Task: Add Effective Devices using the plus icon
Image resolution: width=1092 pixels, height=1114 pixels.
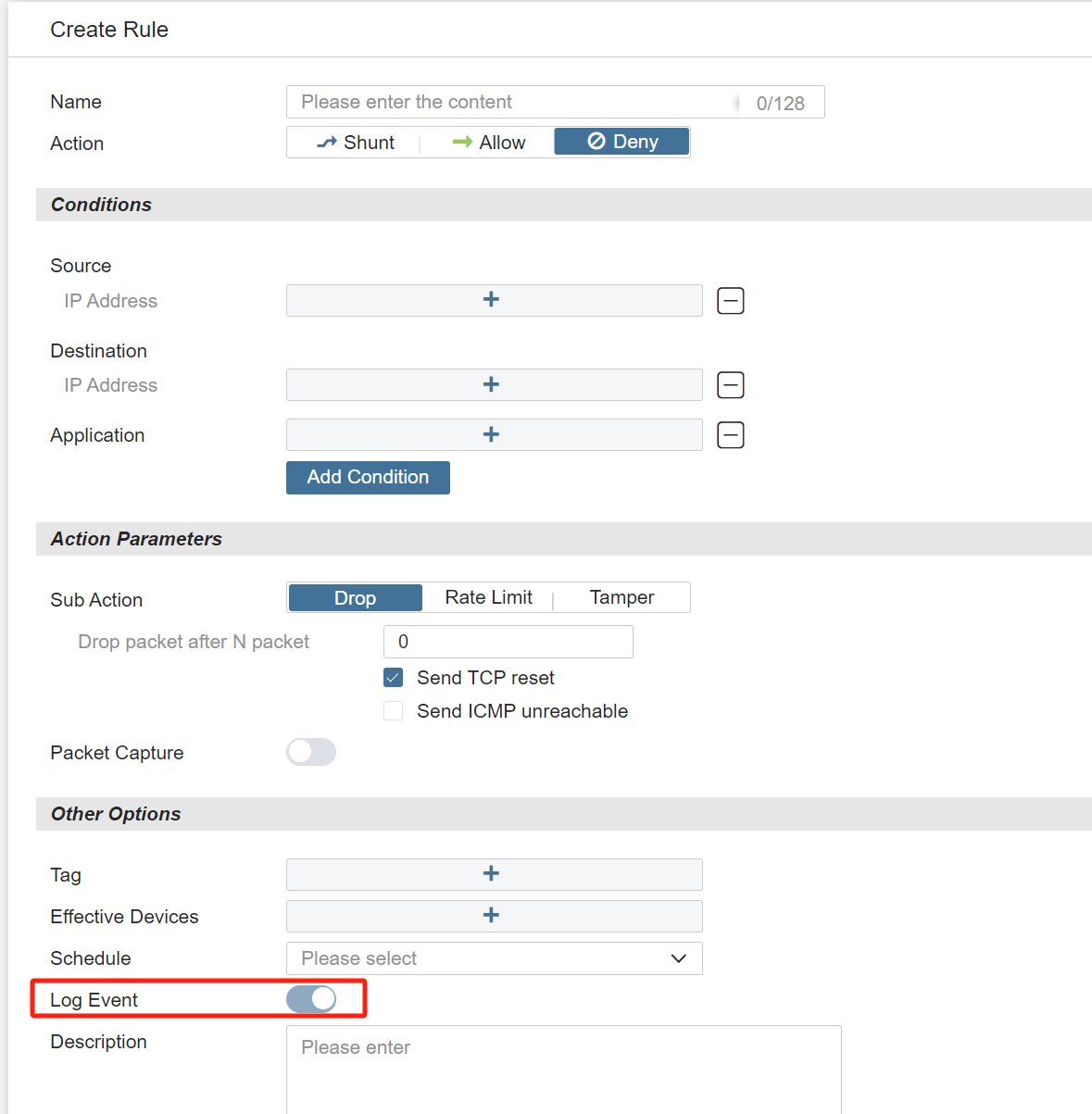Action: (x=492, y=916)
